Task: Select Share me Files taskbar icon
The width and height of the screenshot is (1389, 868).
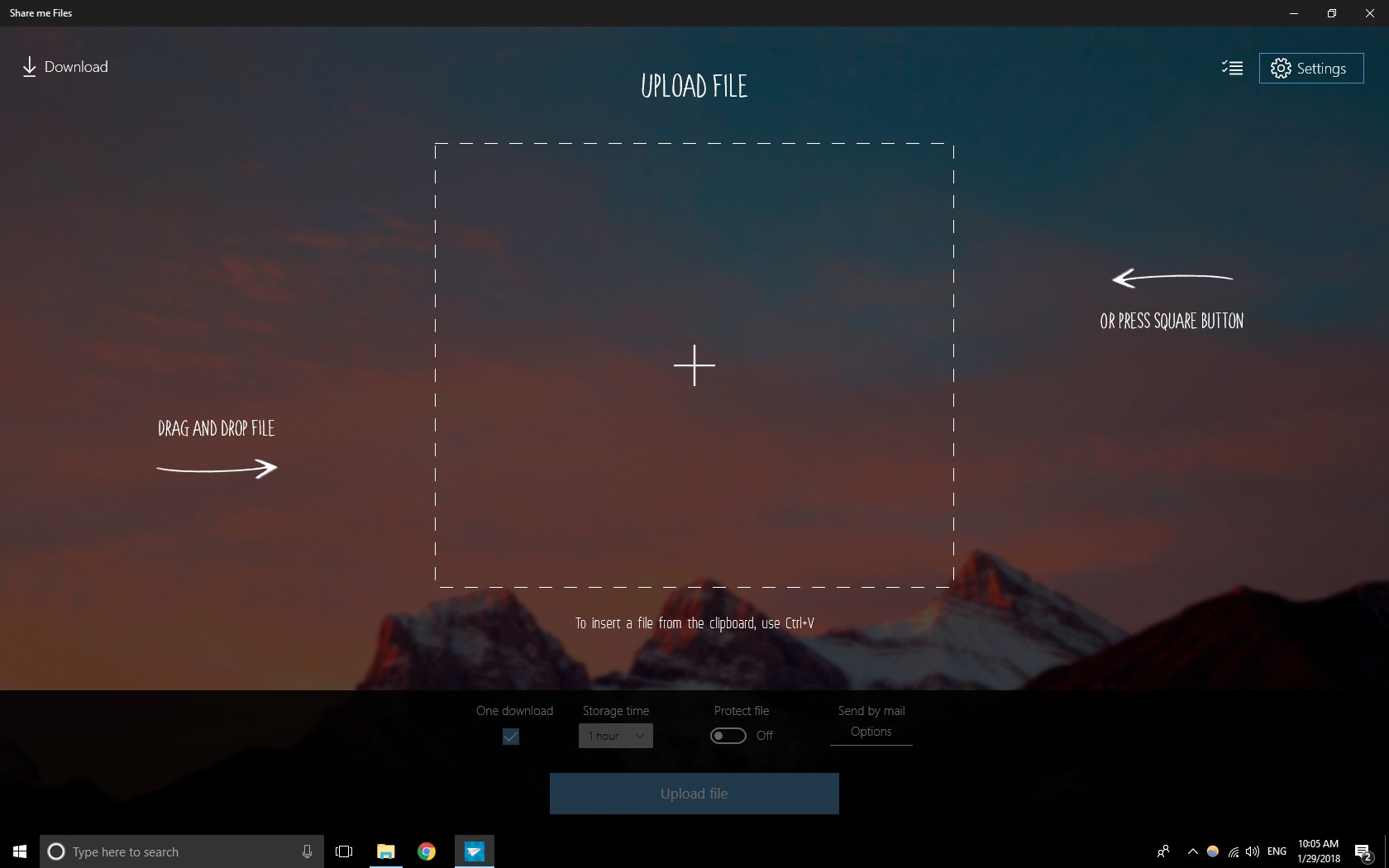Action: pos(475,851)
